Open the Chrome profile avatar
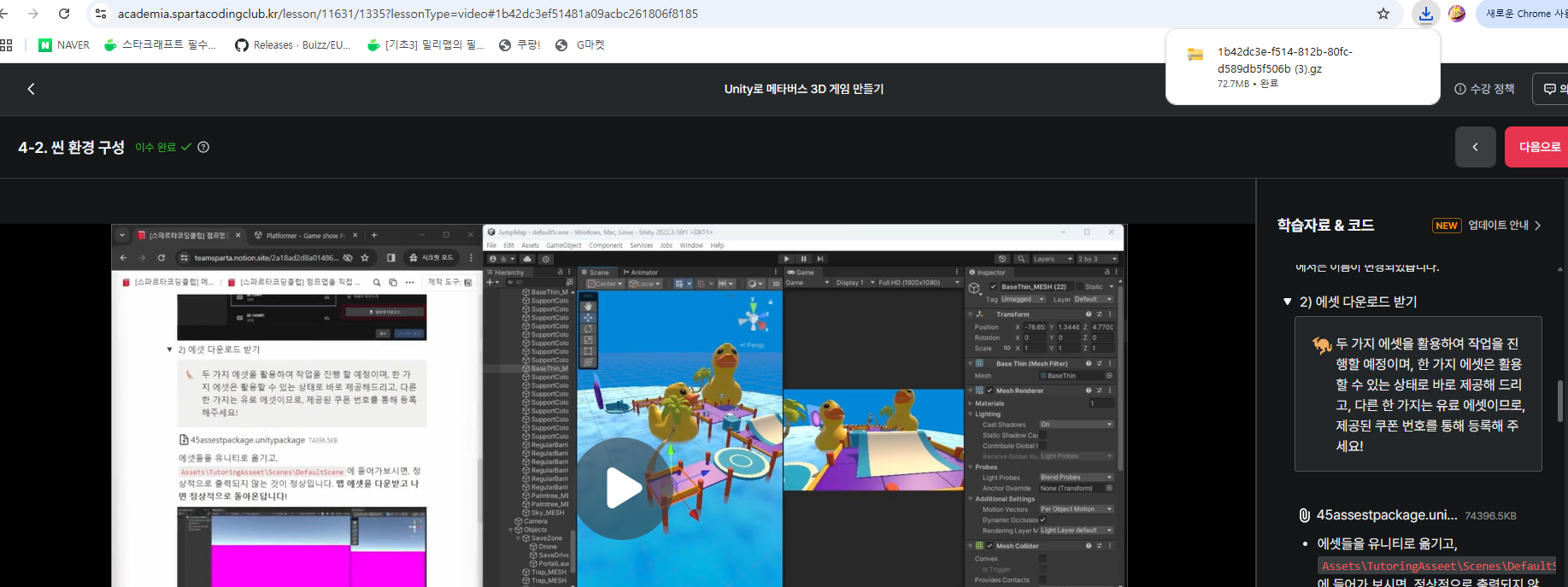Image resolution: width=1568 pixels, height=587 pixels. (x=1457, y=14)
